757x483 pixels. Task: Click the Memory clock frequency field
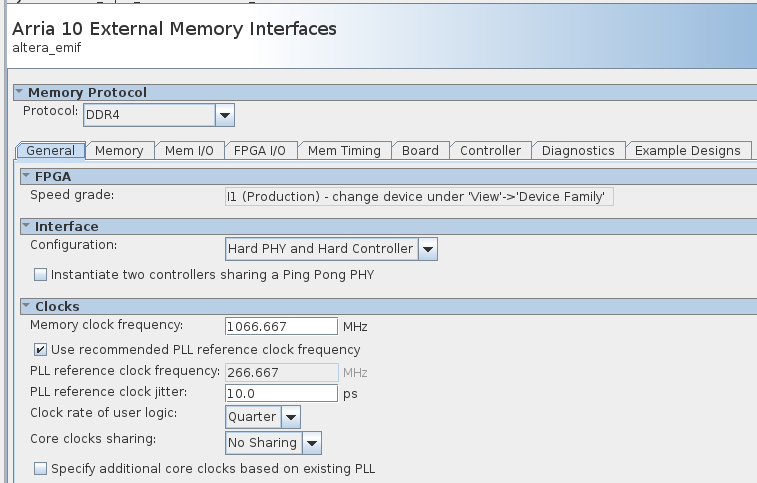(x=281, y=326)
